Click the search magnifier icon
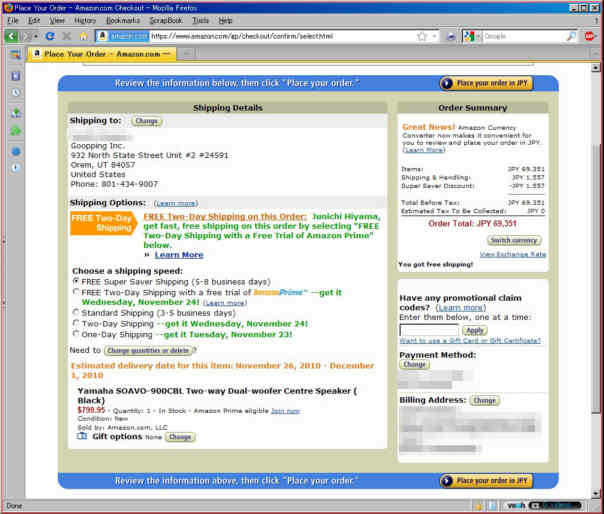This screenshot has width=604, height=514. (571, 36)
